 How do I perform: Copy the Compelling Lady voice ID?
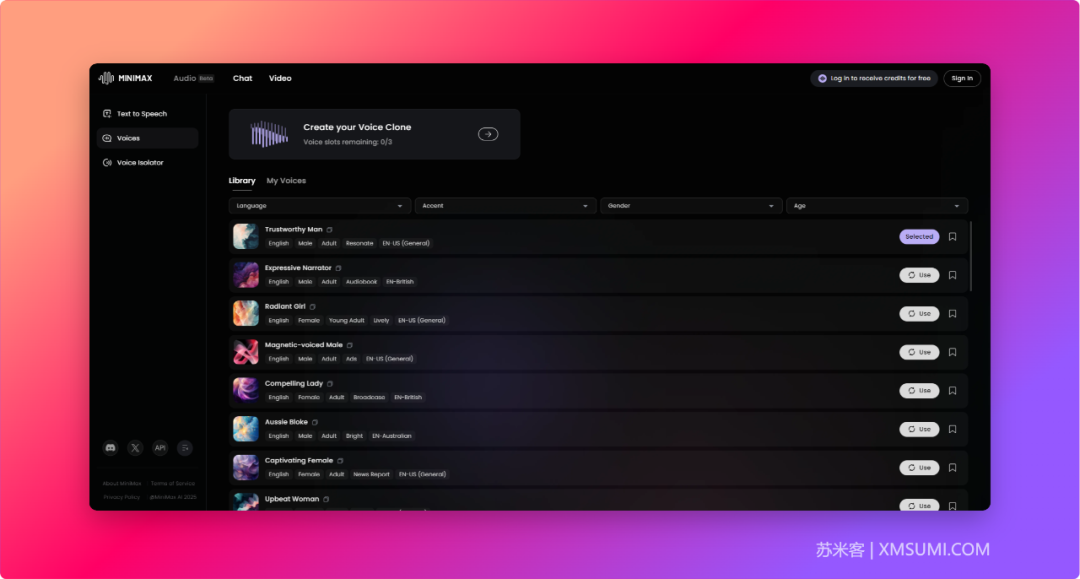click(x=330, y=384)
